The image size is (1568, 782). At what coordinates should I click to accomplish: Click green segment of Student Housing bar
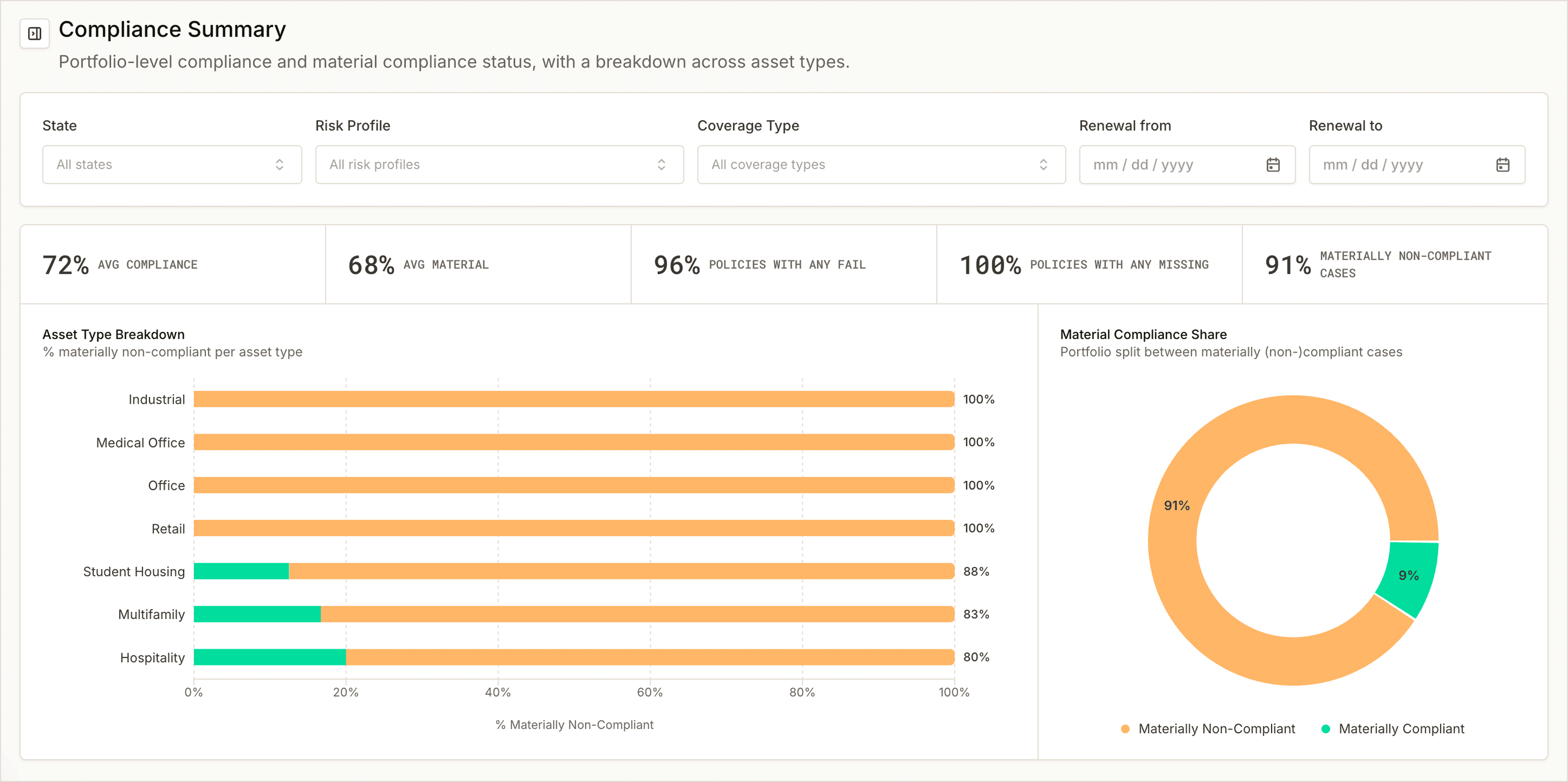241,571
